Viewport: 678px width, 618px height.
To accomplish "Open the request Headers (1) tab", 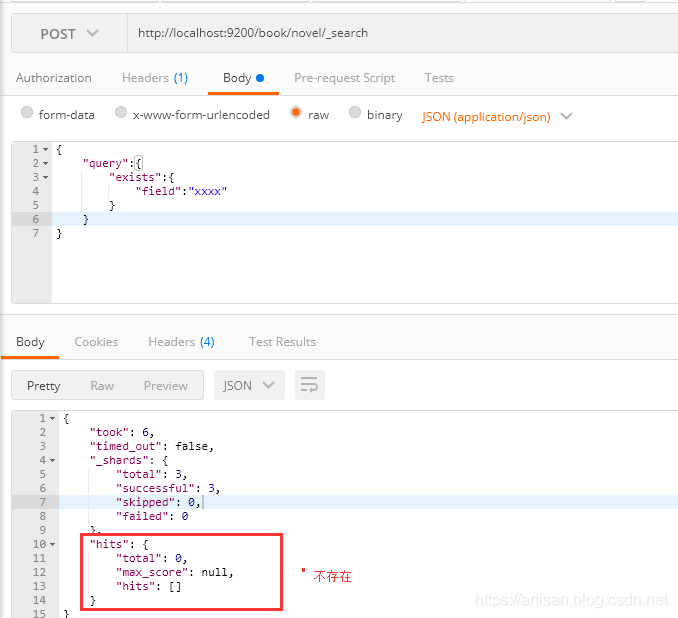I will (154, 78).
